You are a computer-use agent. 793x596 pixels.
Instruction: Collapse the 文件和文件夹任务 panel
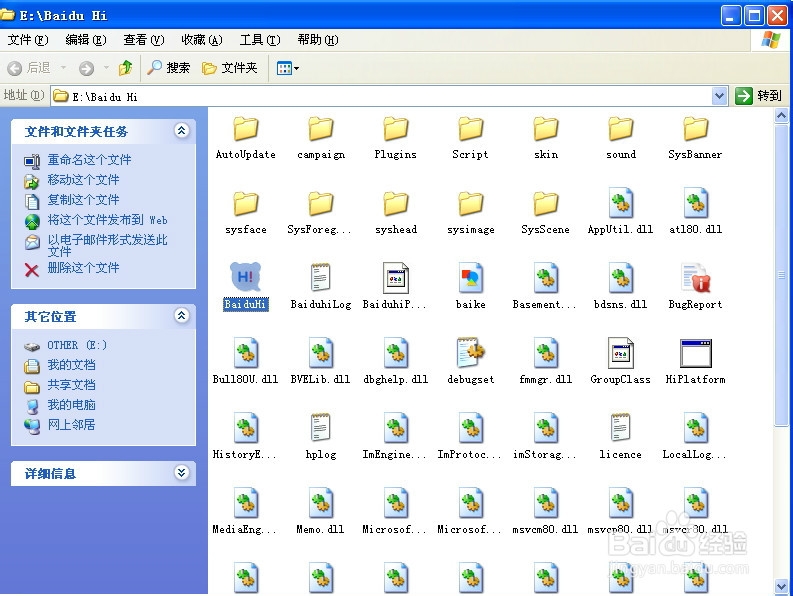pyautogui.click(x=182, y=131)
